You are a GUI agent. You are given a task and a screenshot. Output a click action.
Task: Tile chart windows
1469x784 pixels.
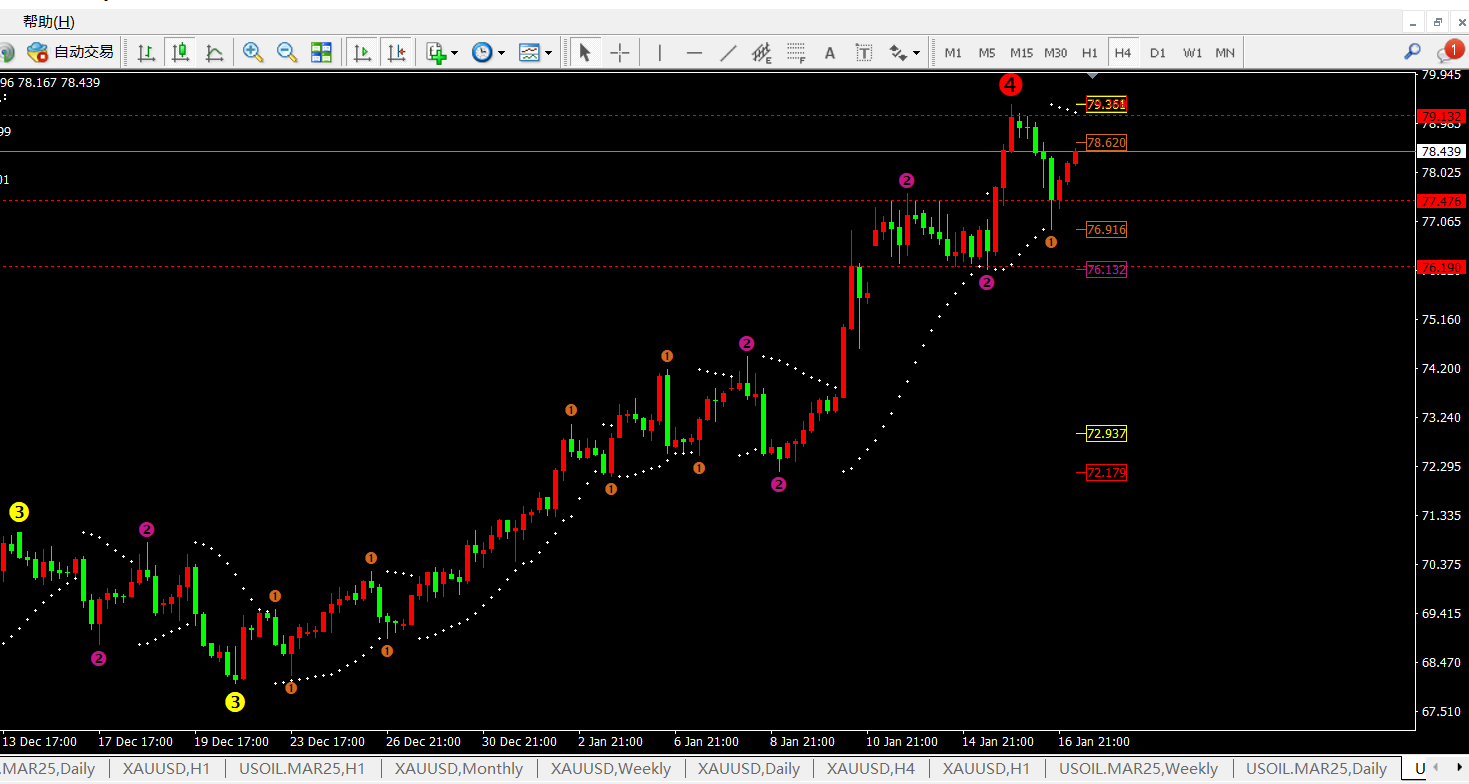pyautogui.click(x=321, y=53)
